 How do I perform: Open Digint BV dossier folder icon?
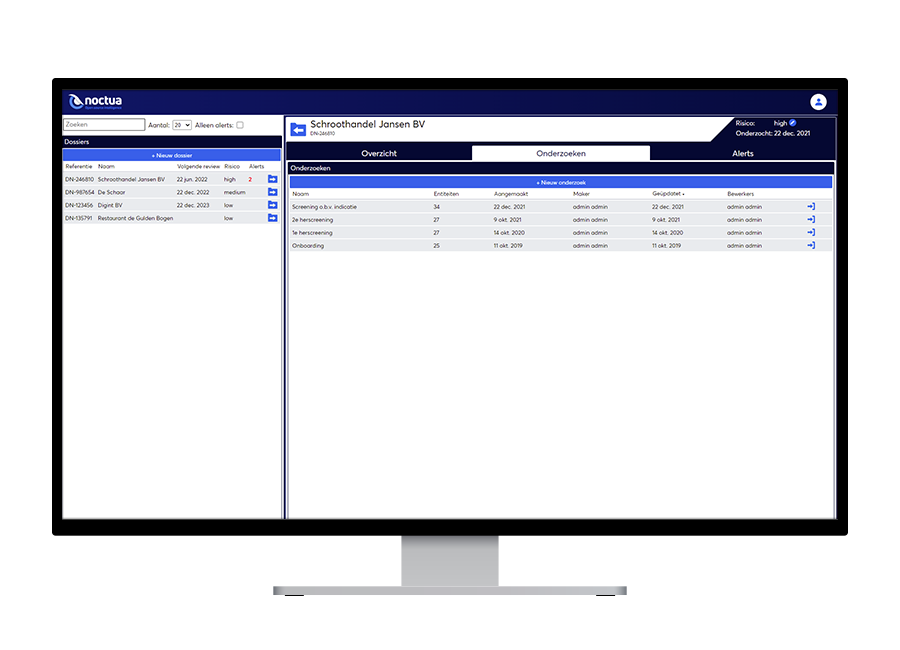[x=273, y=205]
